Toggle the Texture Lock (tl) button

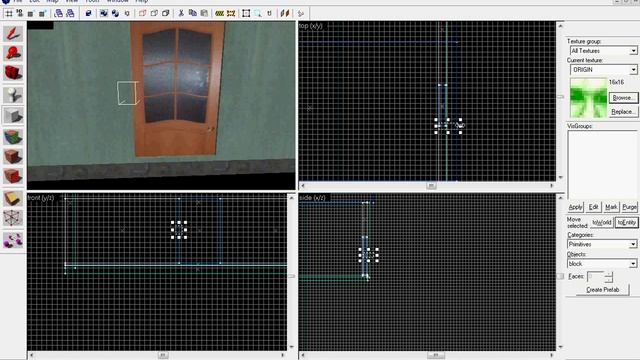pyautogui.click(x=269, y=13)
